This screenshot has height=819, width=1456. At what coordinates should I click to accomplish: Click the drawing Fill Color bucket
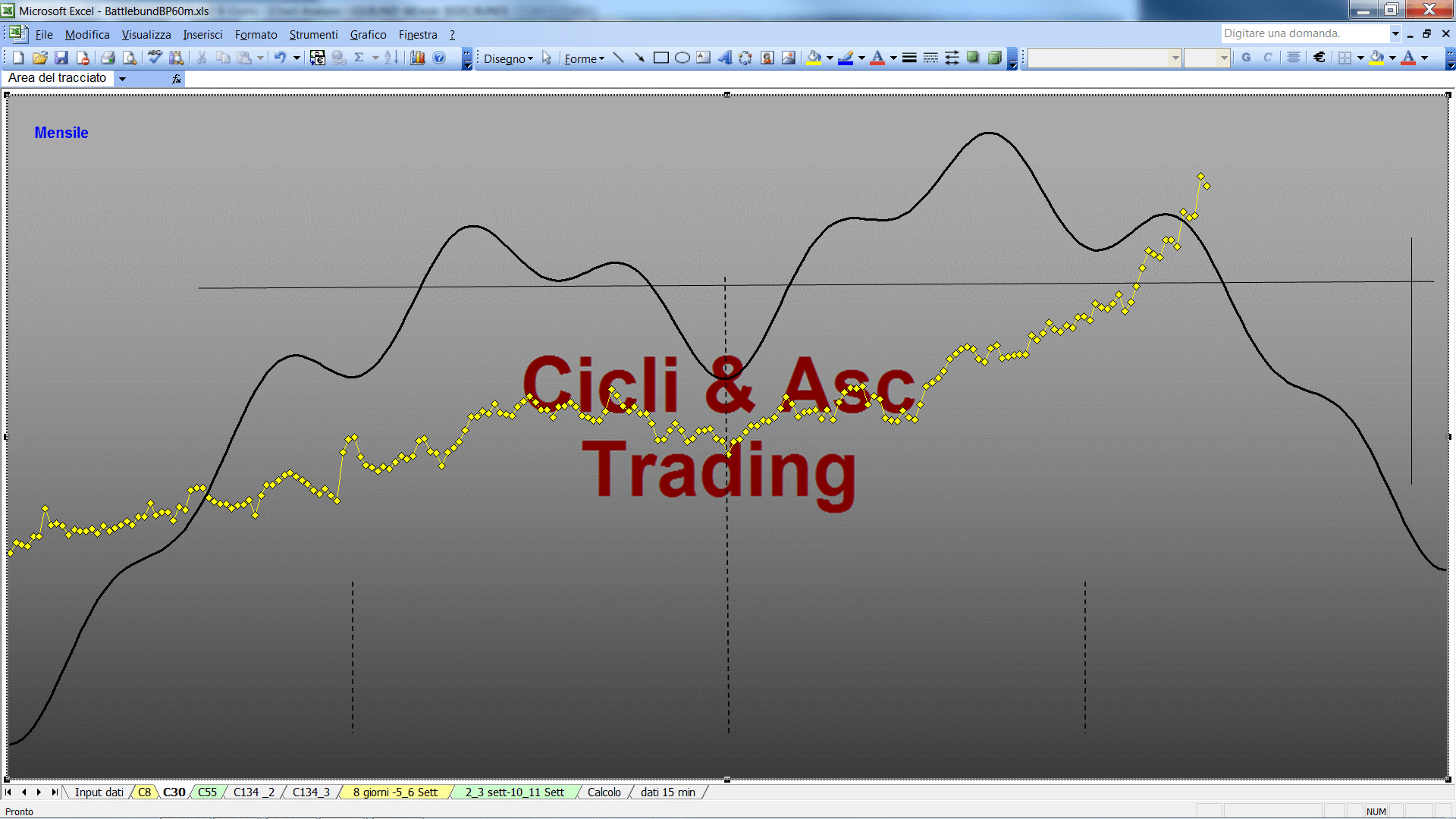tap(814, 58)
